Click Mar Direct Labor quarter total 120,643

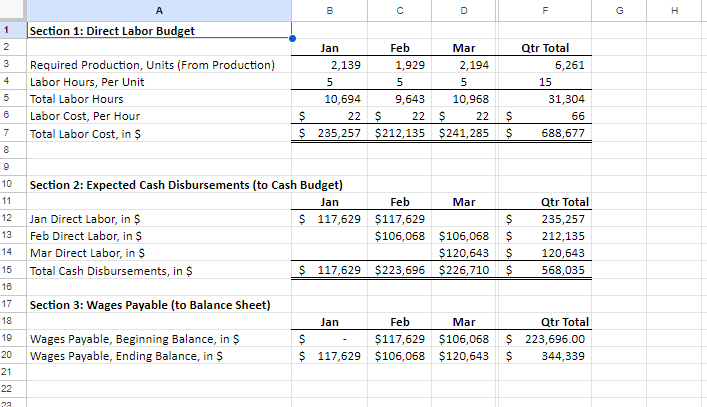coord(545,253)
